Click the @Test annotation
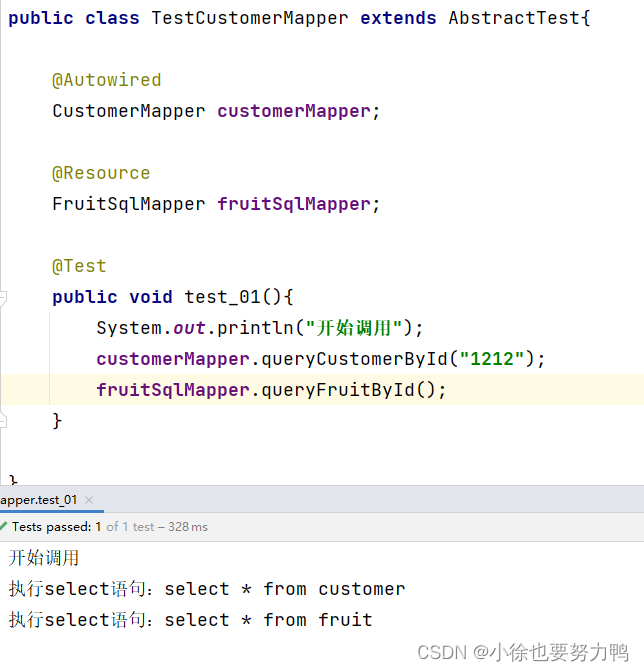 [x=79, y=266]
